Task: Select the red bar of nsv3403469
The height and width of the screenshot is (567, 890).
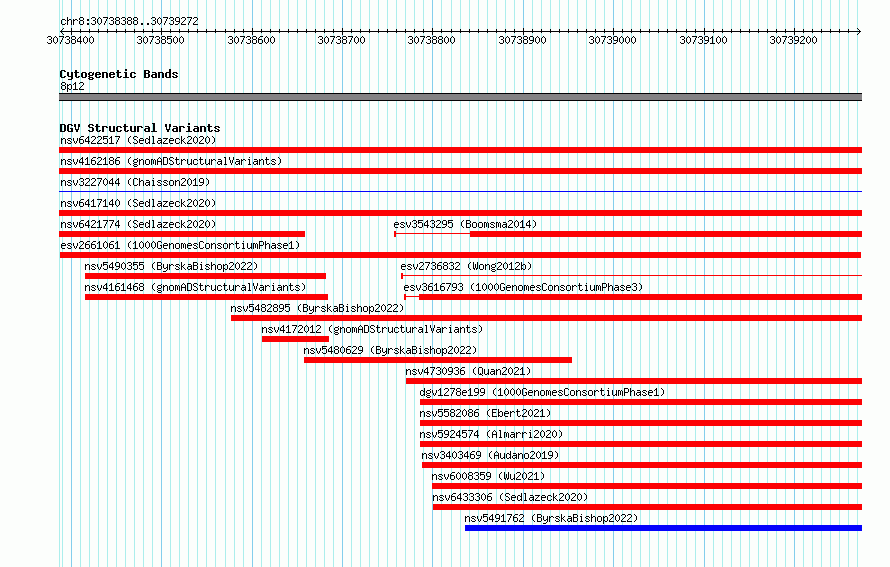Action: (x=642, y=465)
